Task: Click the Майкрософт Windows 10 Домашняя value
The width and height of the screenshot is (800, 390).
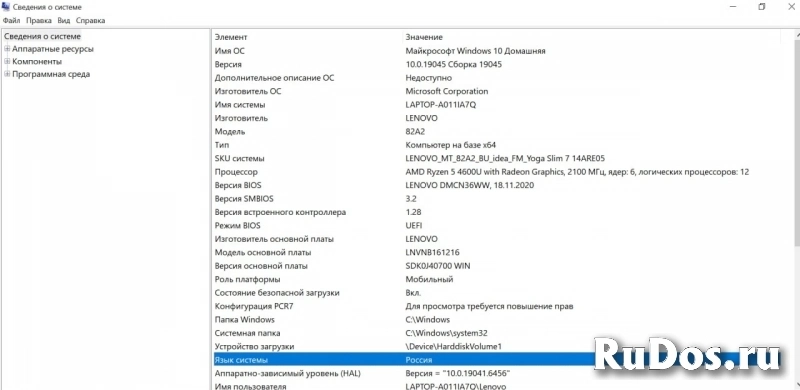Action: 476,51
